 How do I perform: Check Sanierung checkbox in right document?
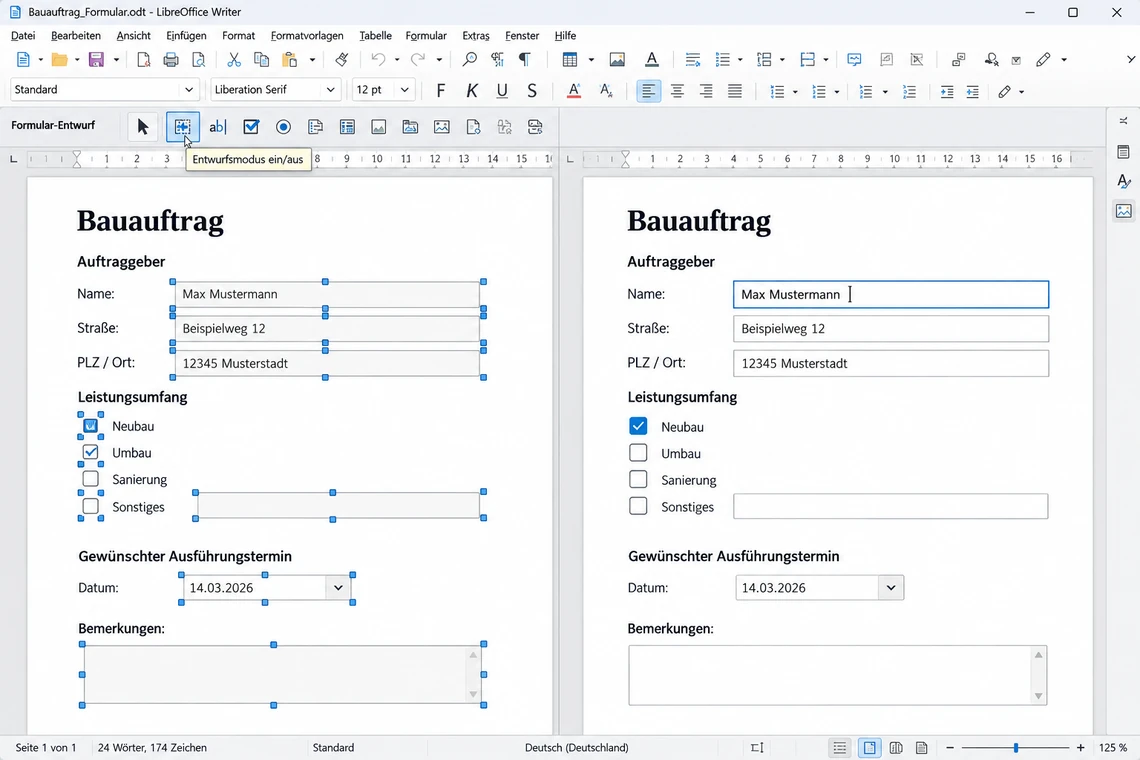(638, 479)
